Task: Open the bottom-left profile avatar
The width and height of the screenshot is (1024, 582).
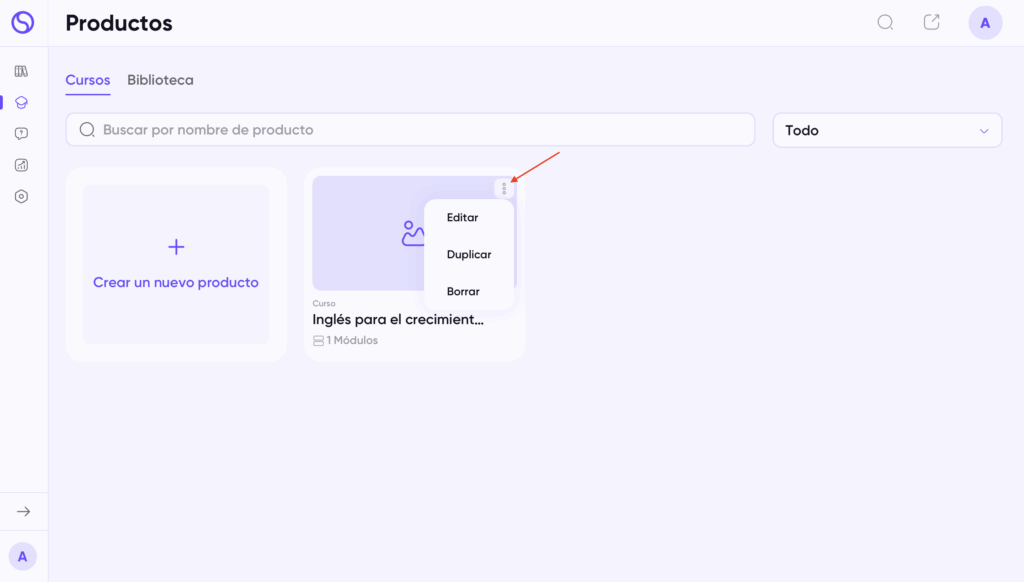Action: pyautogui.click(x=22, y=556)
